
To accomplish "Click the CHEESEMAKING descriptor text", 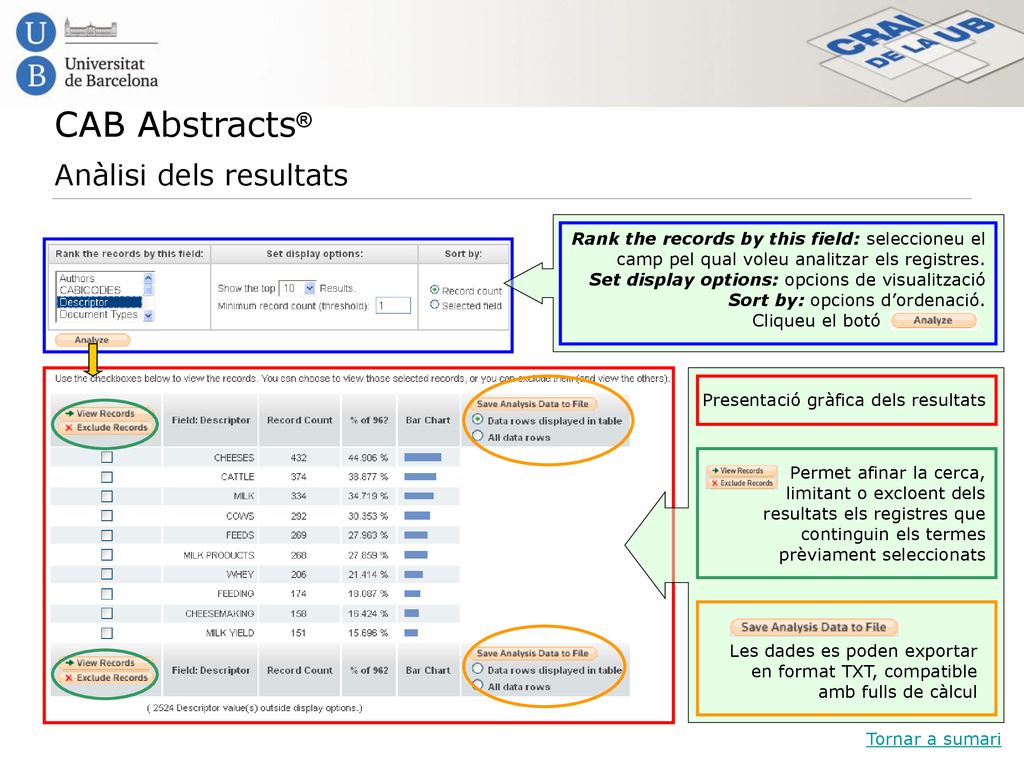I will pos(219,614).
